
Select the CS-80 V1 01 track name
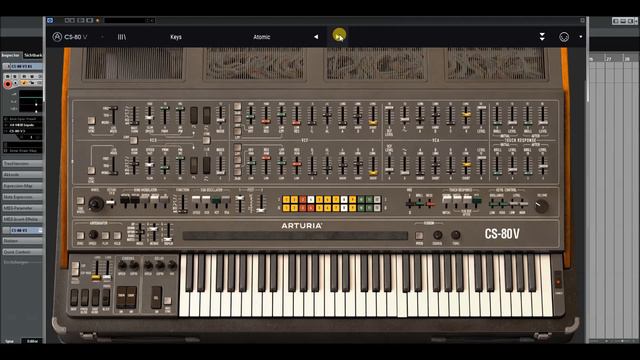click(x=23, y=66)
